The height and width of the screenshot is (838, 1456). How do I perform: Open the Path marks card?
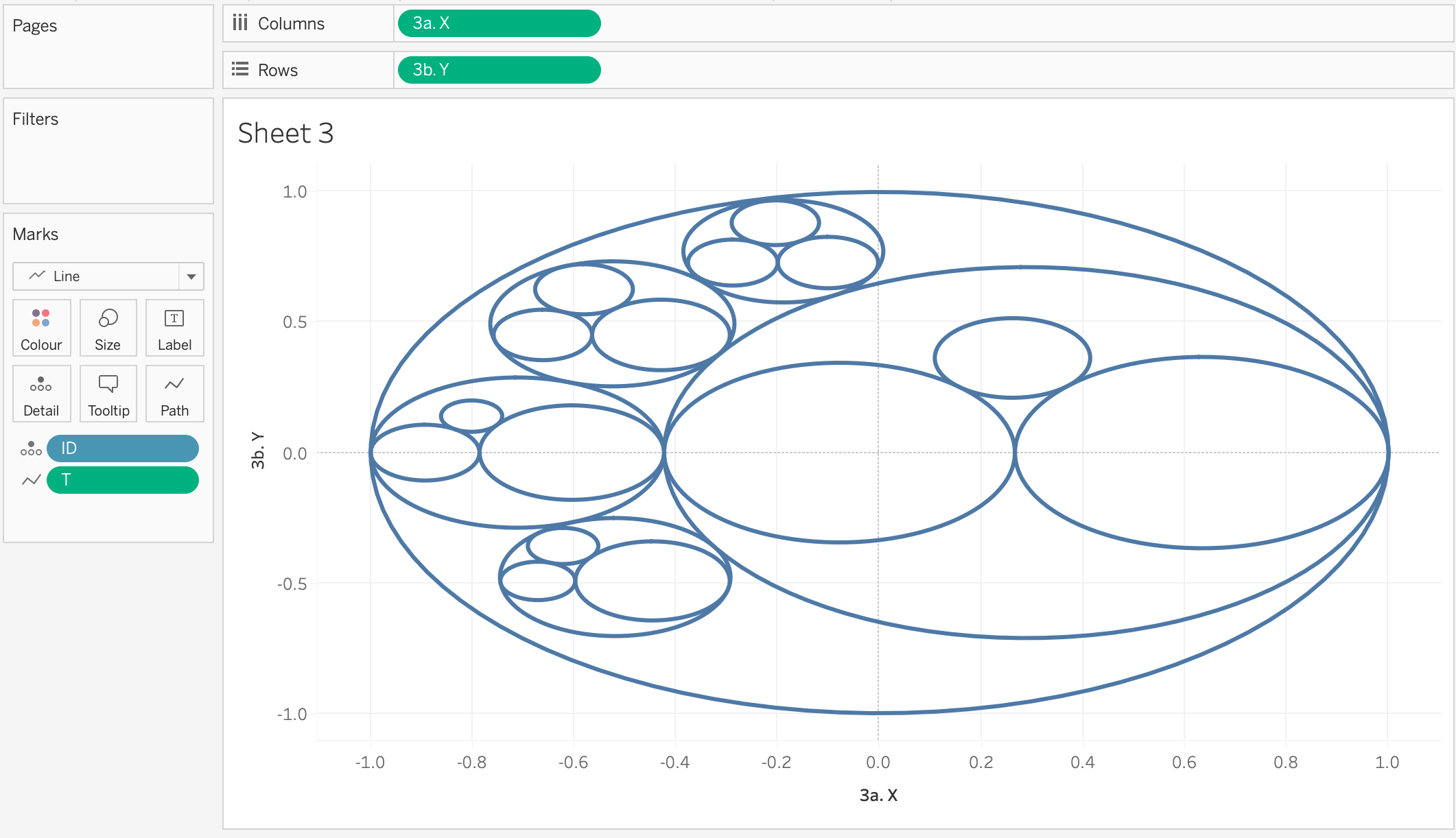point(174,394)
